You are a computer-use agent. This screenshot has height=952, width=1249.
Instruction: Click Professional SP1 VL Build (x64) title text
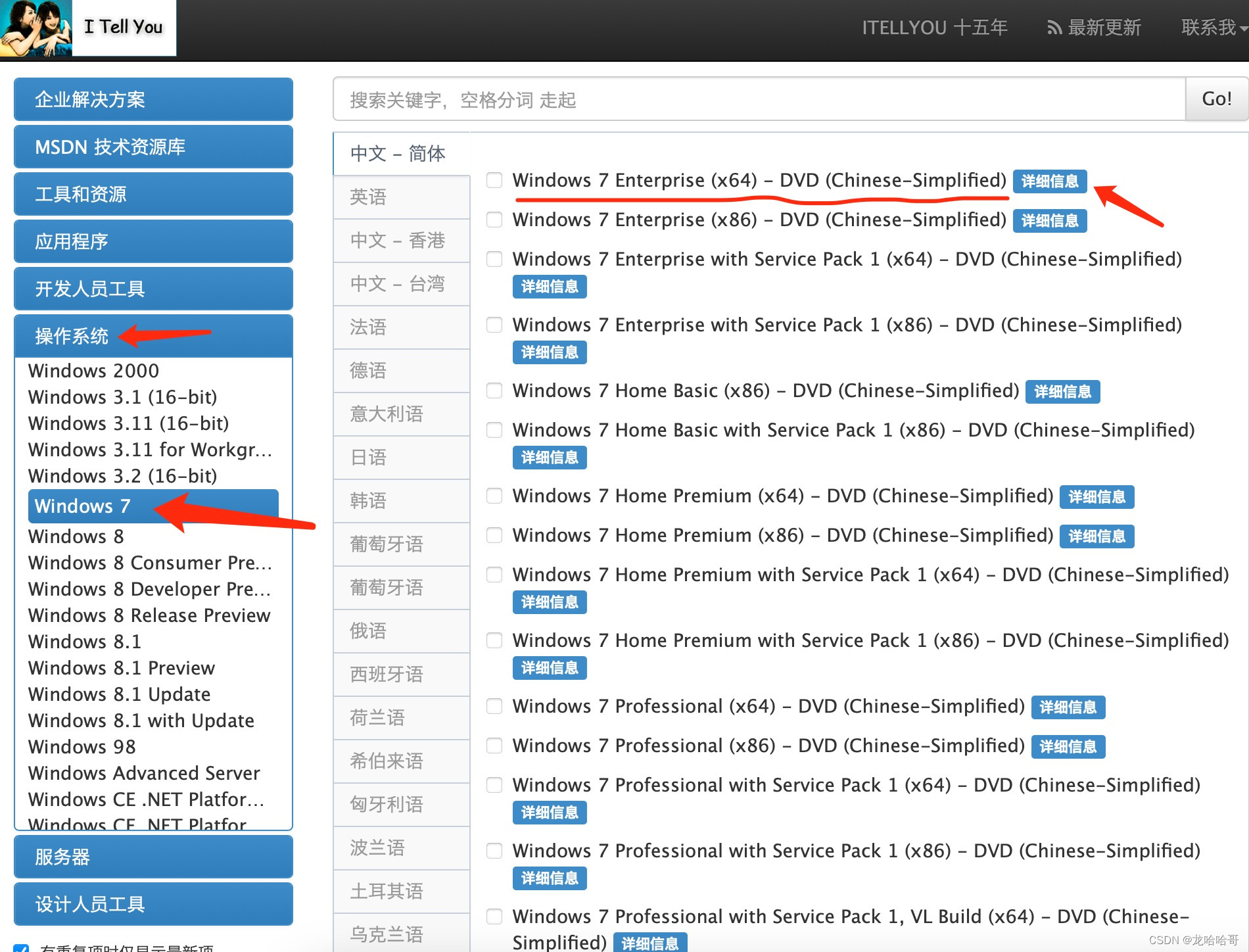click(851, 929)
